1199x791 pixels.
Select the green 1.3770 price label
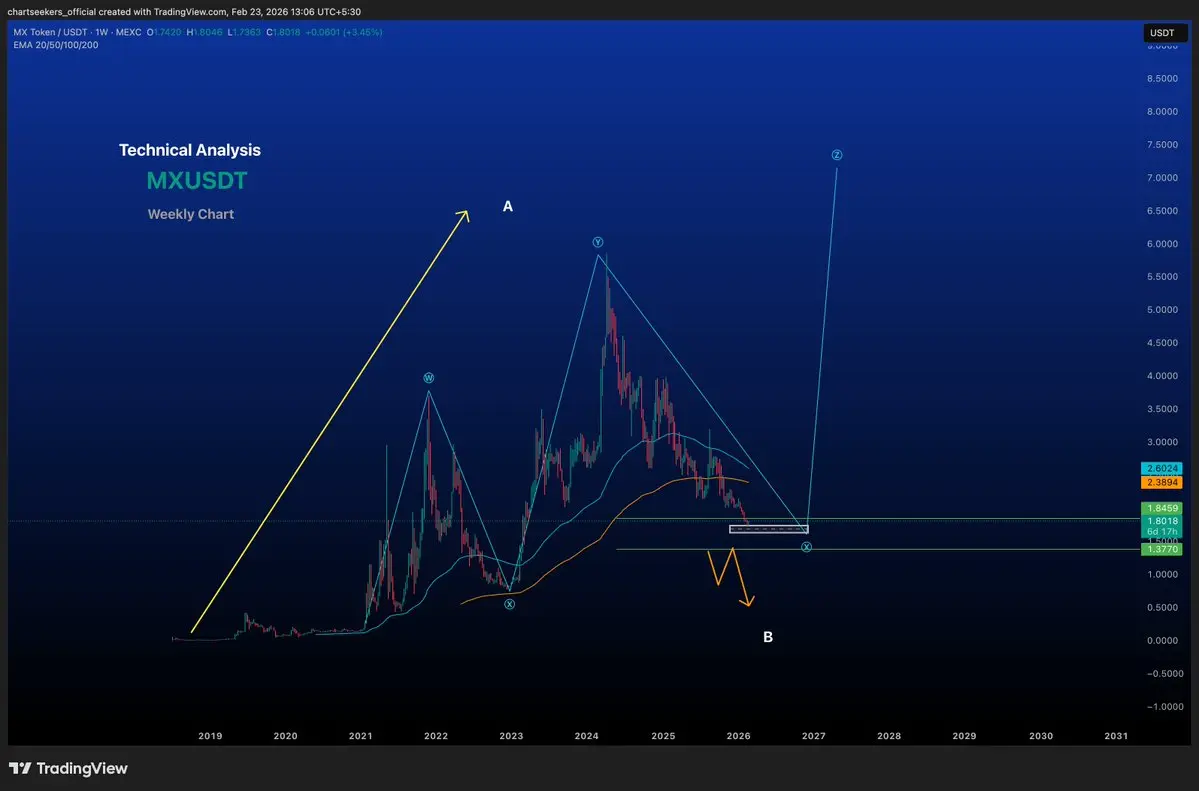[x=1162, y=549]
